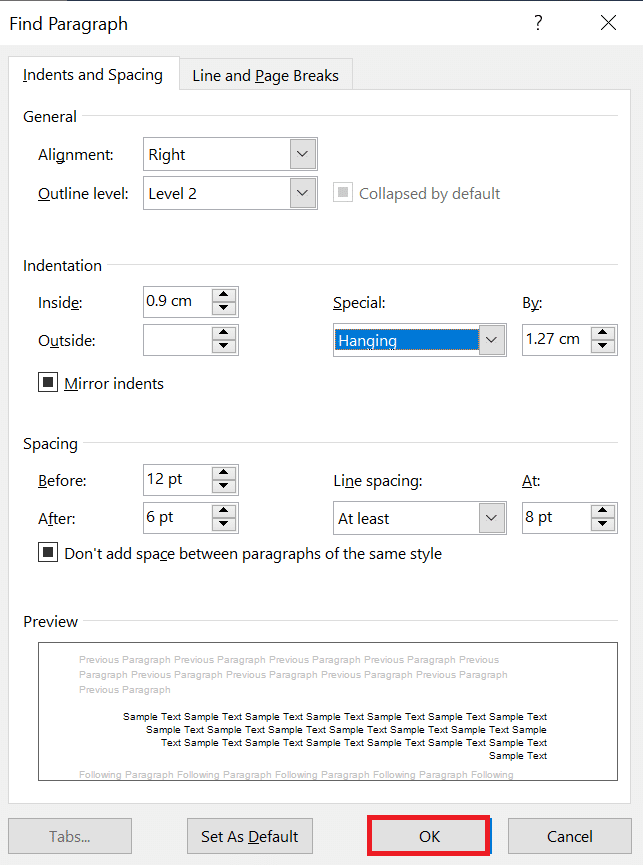Screen dimensions: 643x865
Task: Click the Before spacing field
Action: click(178, 480)
